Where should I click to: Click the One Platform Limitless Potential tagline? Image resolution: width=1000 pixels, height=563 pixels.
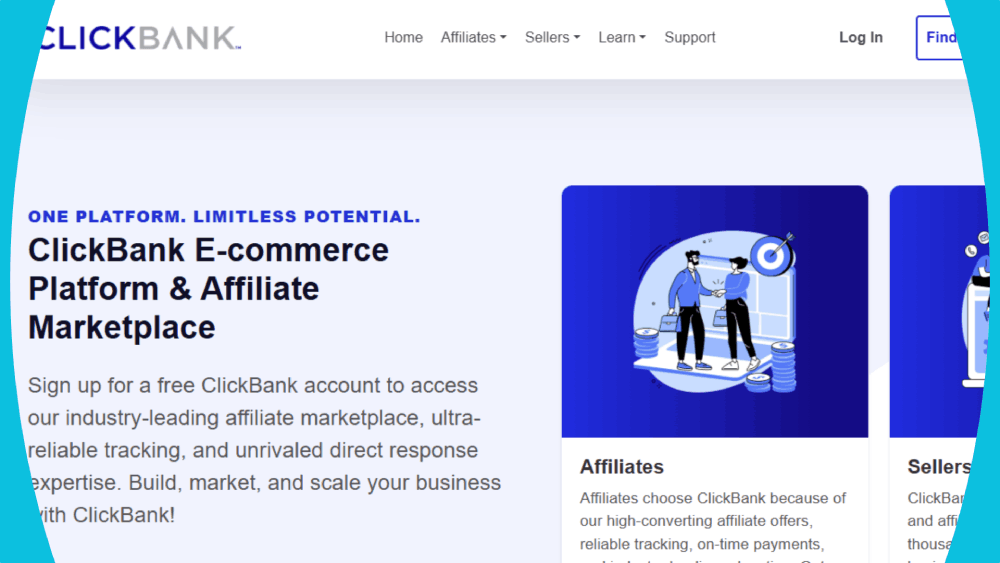point(224,217)
